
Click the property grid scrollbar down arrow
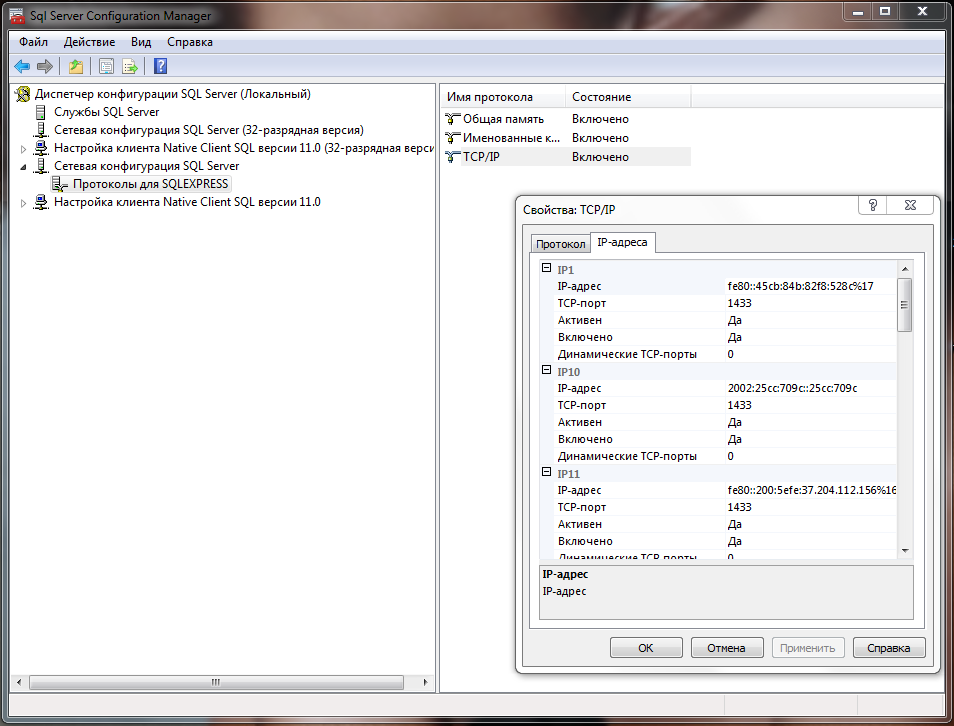coord(904,550)
